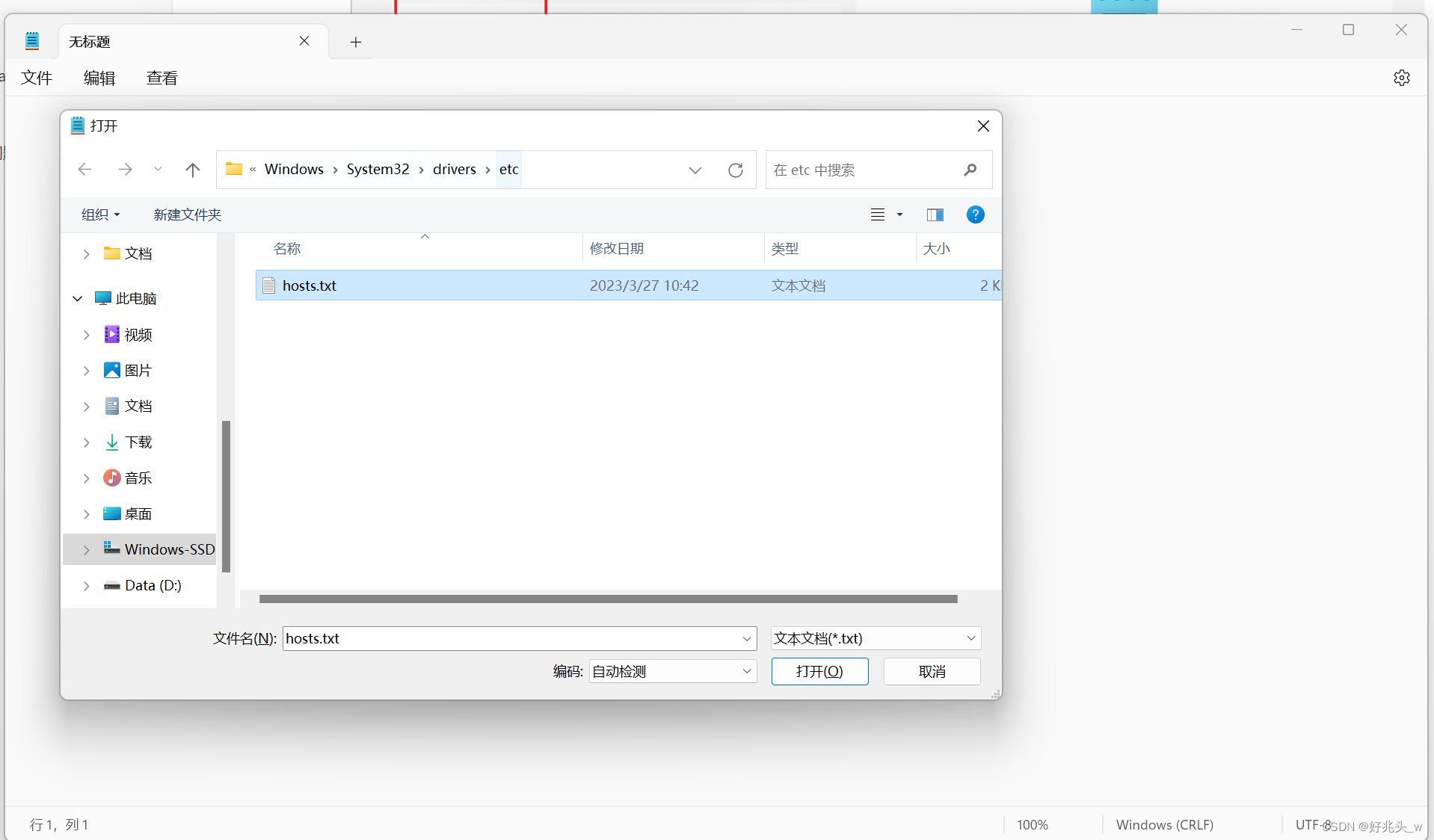This screenshot has height=840, width=1434.
Task: Expand the Downloads (下载) tree node
Action: (x=87, y=442)
